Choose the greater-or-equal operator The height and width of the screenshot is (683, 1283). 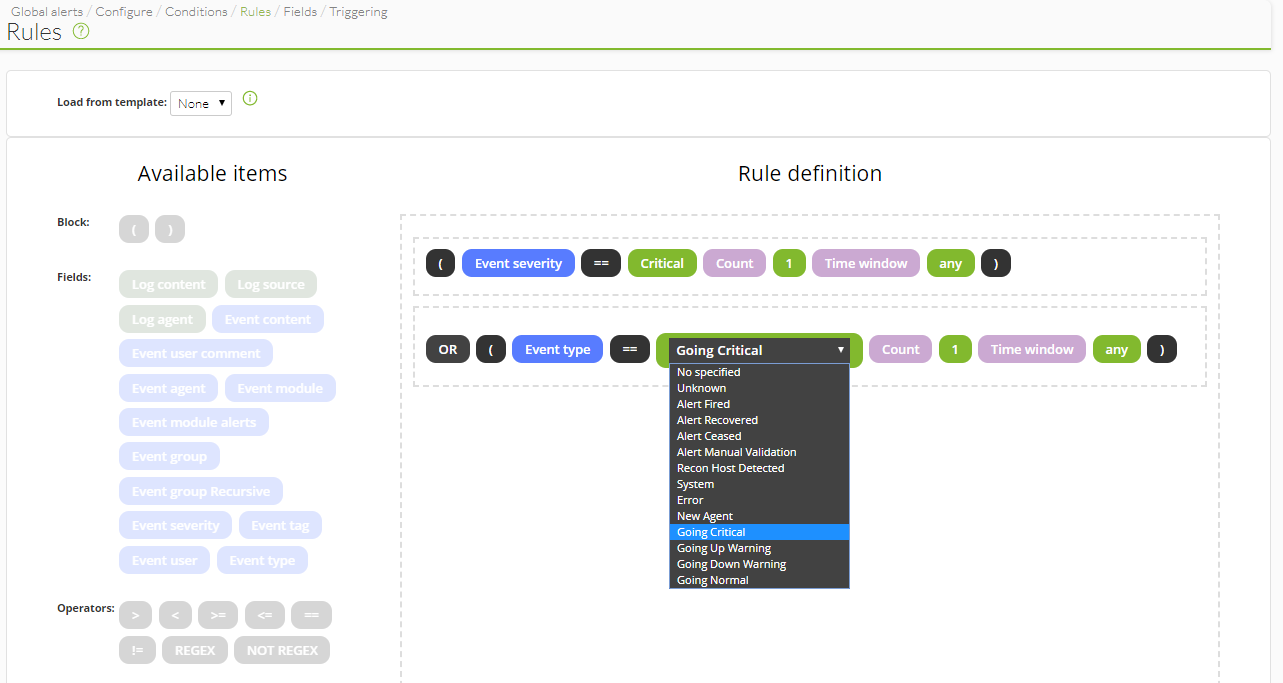tap(218, 616)
